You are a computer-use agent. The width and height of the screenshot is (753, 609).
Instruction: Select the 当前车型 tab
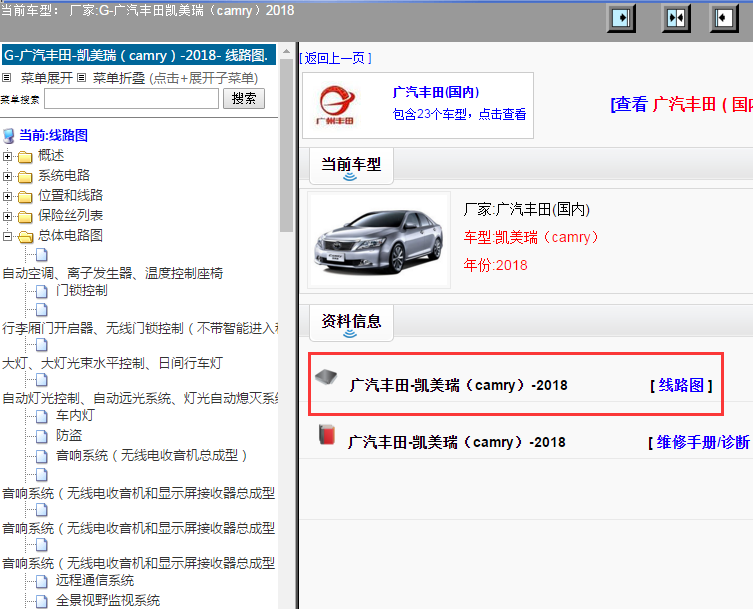[x=351, y=166]
